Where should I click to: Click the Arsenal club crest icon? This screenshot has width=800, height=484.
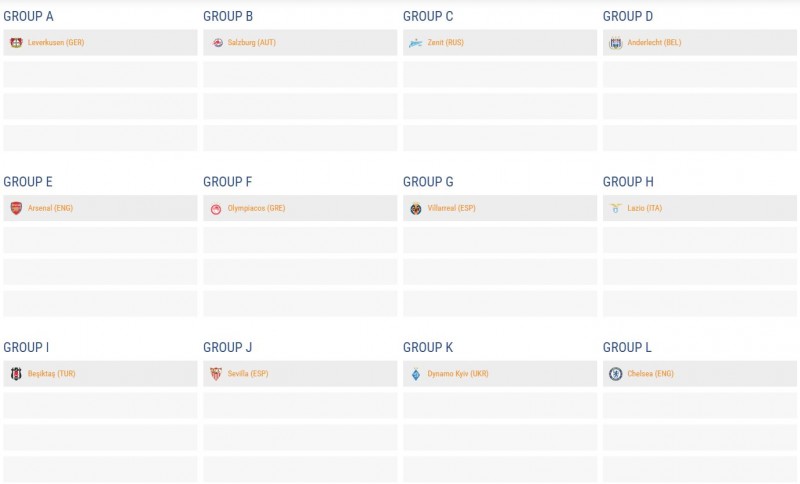pos(16,208)
